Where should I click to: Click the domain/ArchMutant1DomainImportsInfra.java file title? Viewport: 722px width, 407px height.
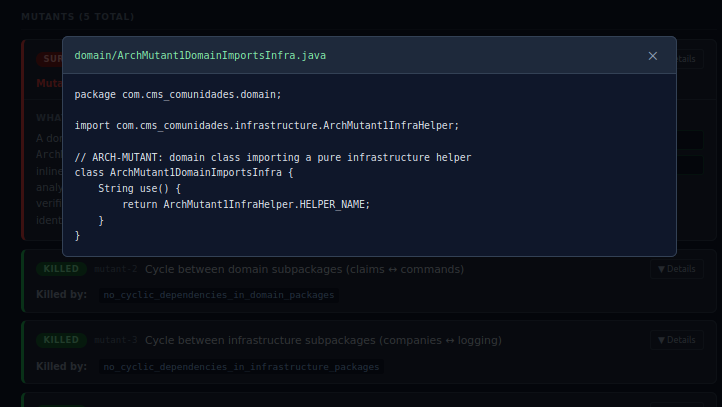click(200, 56)
